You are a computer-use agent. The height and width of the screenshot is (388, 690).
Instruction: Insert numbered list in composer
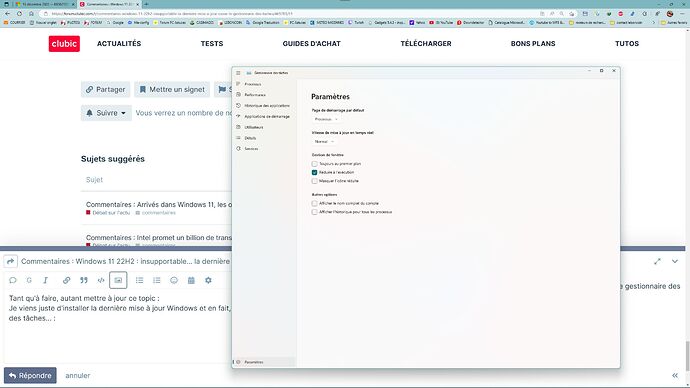point(157,280)
